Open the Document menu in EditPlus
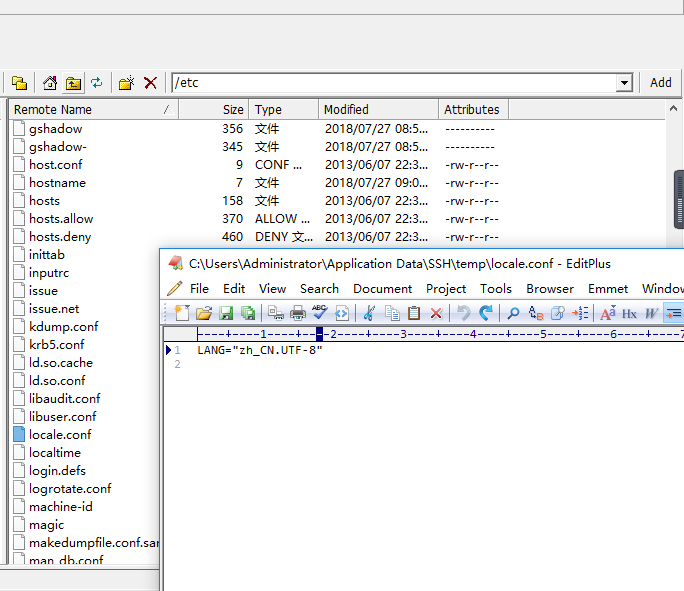684x591 pixels. coord(383,289)
